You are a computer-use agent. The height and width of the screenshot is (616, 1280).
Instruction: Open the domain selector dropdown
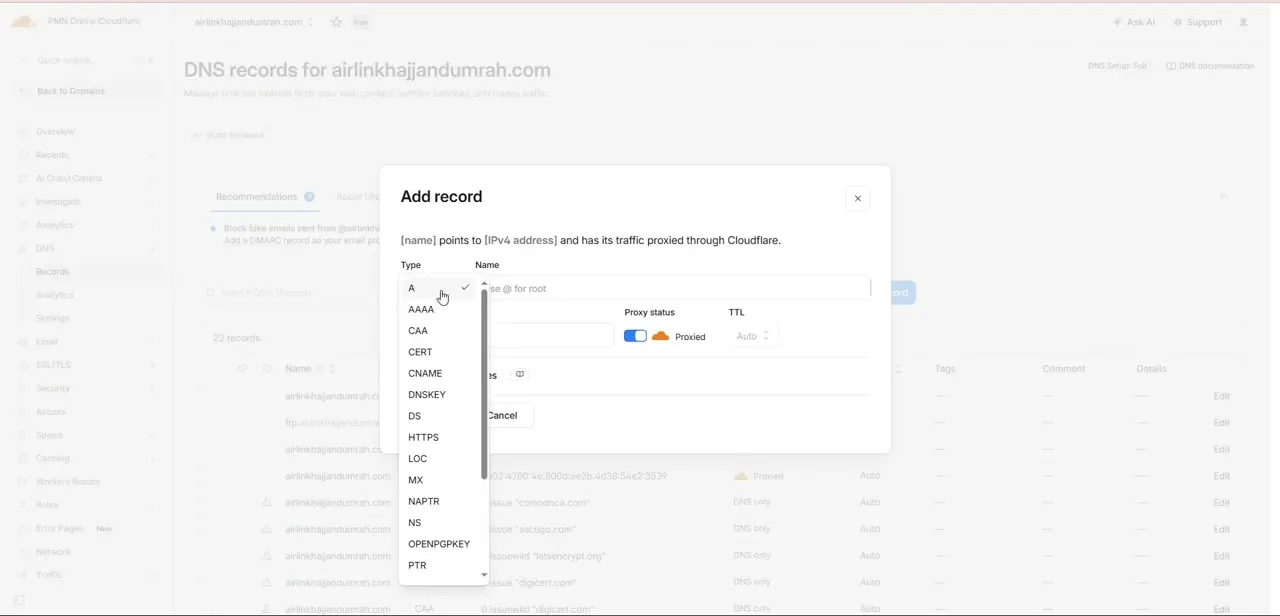[x=254, y=22]
